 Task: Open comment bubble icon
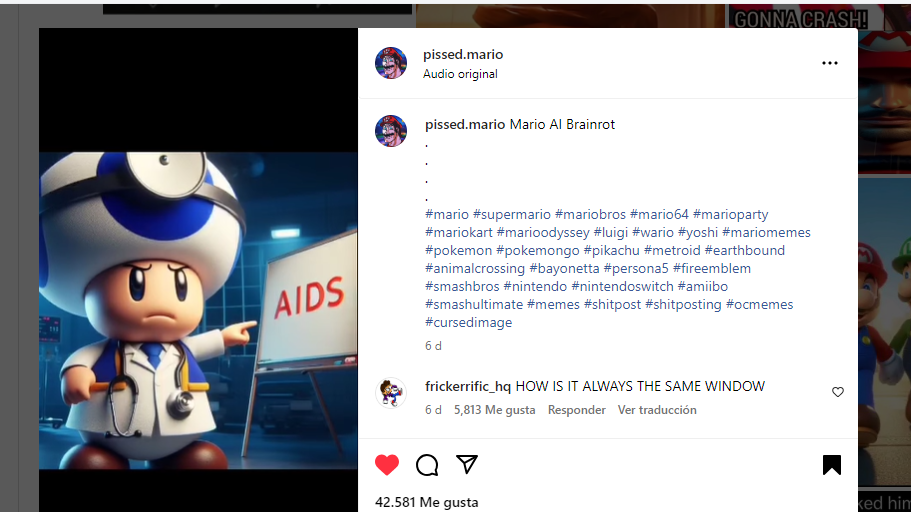click(427, 465)
